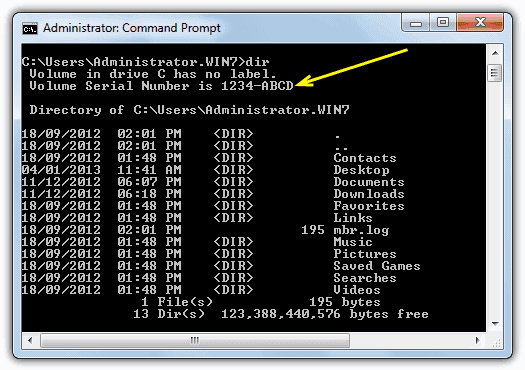Click the horizontal scrollbar right arrow
This screenshot has height=370, width=525.
pos(478,341)
